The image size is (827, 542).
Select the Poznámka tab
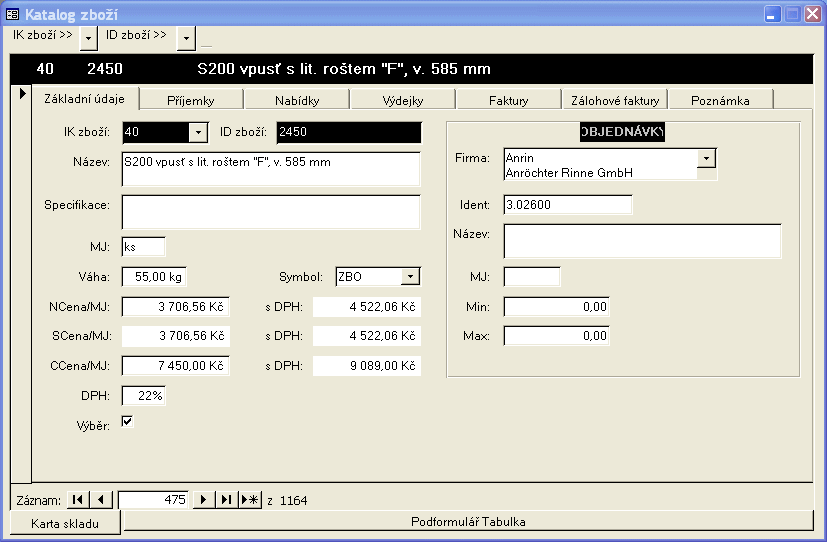coord(720,100)
